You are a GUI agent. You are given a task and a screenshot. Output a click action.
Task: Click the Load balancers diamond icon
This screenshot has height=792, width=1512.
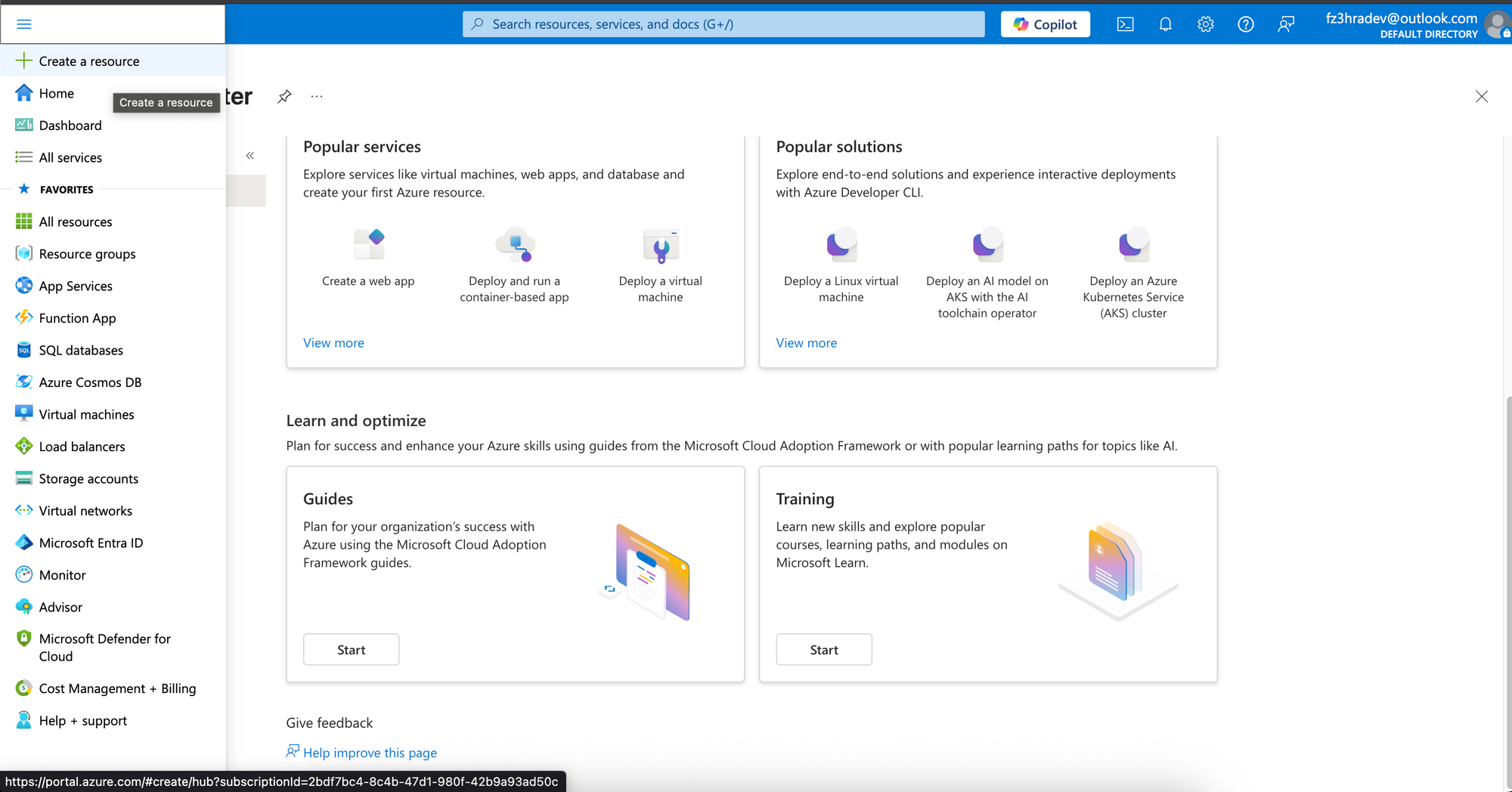tap(24, 446)
